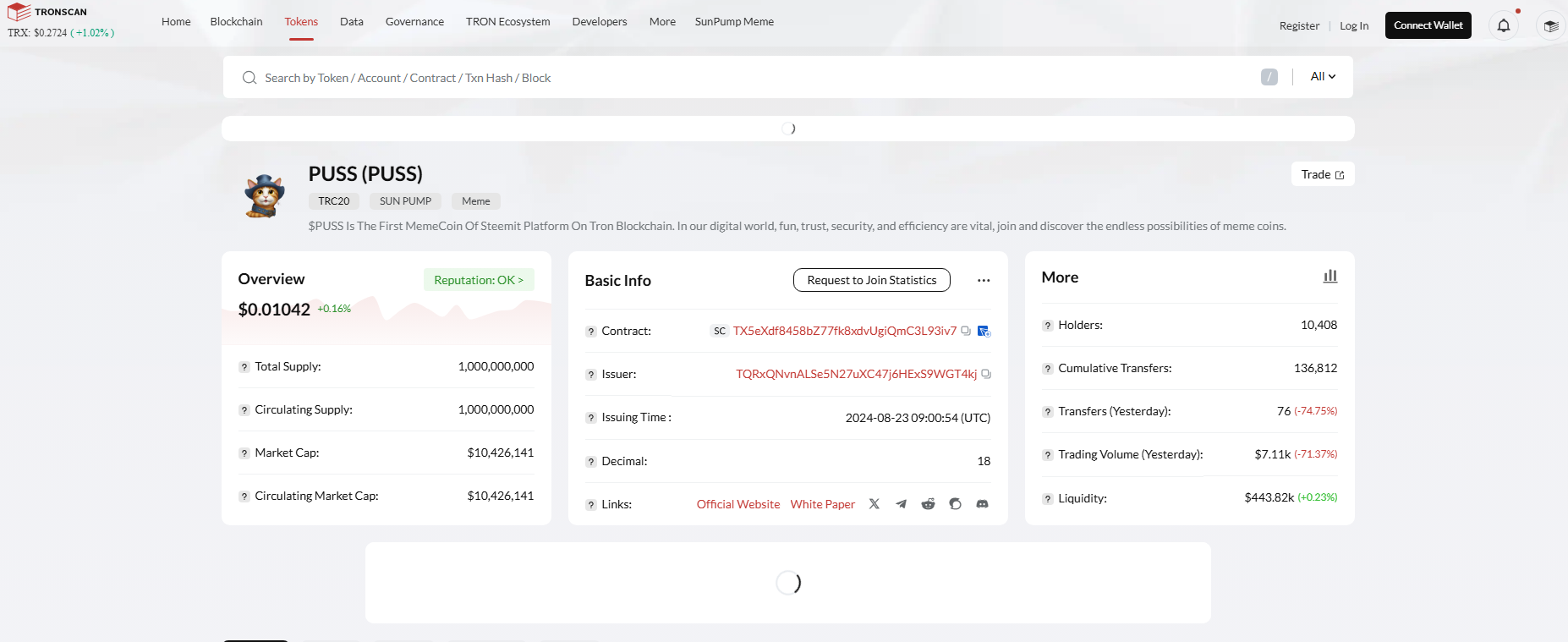Click the help icon next to Issuing Time

(591, 418)
